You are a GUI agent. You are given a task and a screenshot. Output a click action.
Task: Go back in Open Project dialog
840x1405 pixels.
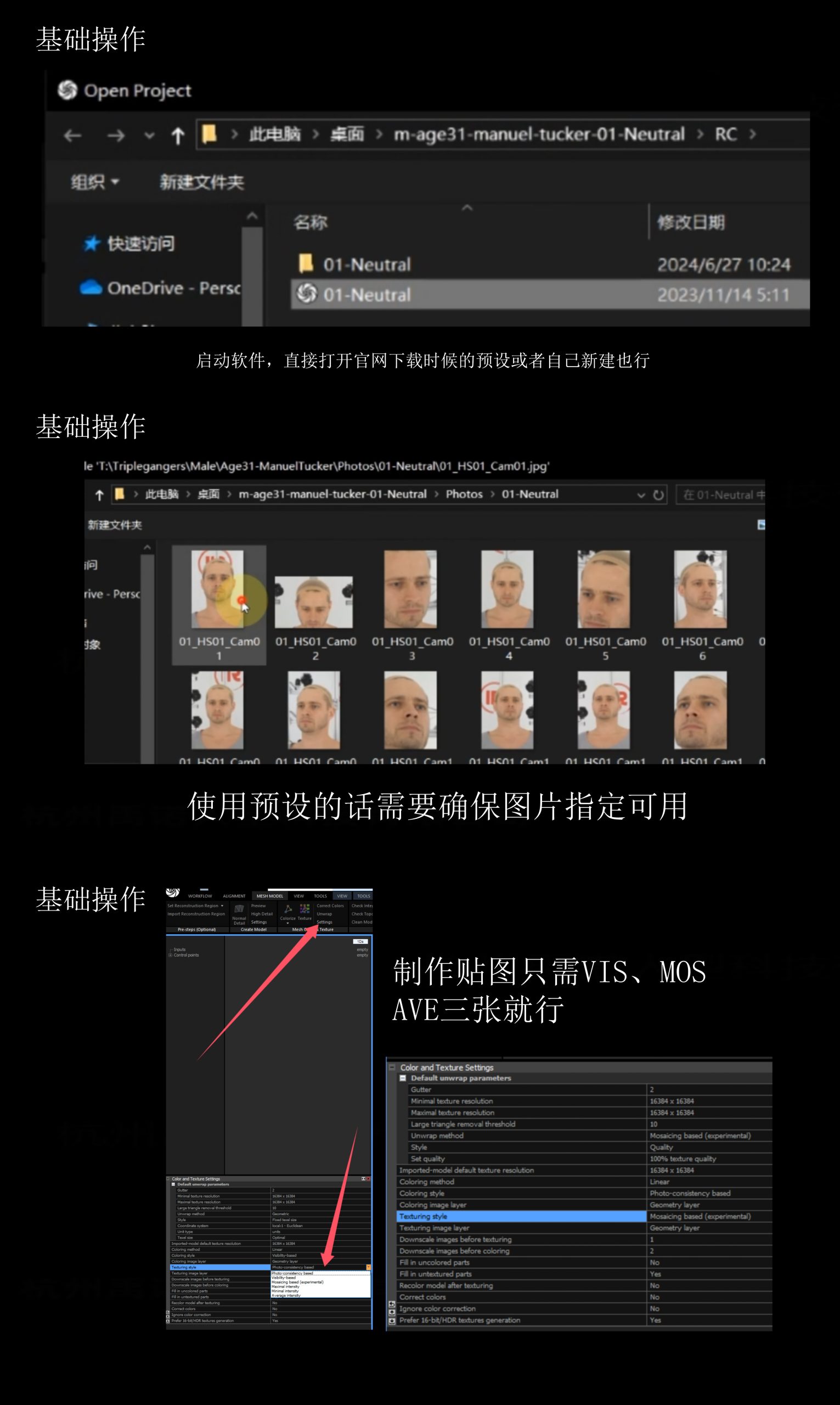click(72, 136)
